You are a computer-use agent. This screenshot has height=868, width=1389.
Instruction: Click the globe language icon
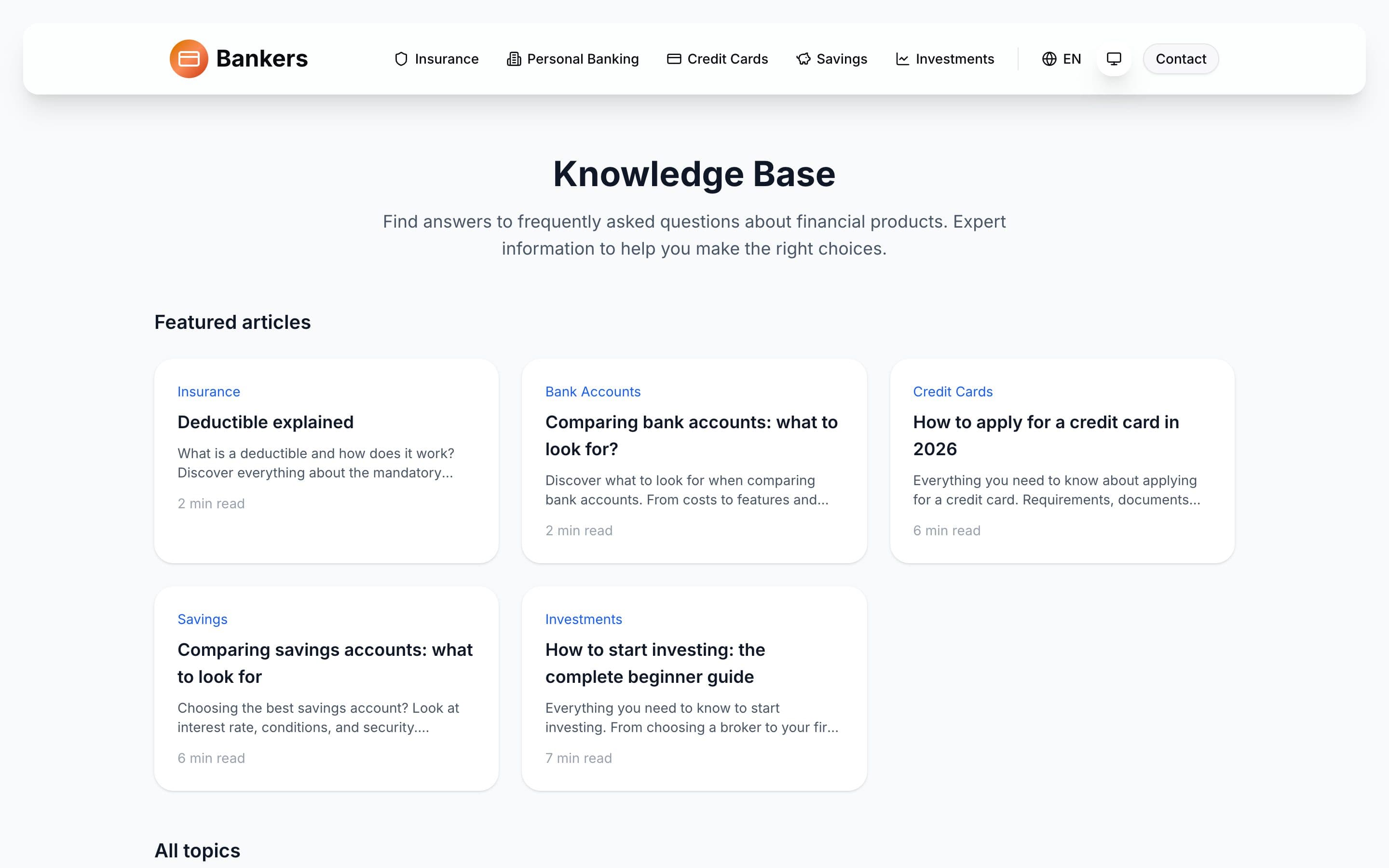tap(1049, 59)
